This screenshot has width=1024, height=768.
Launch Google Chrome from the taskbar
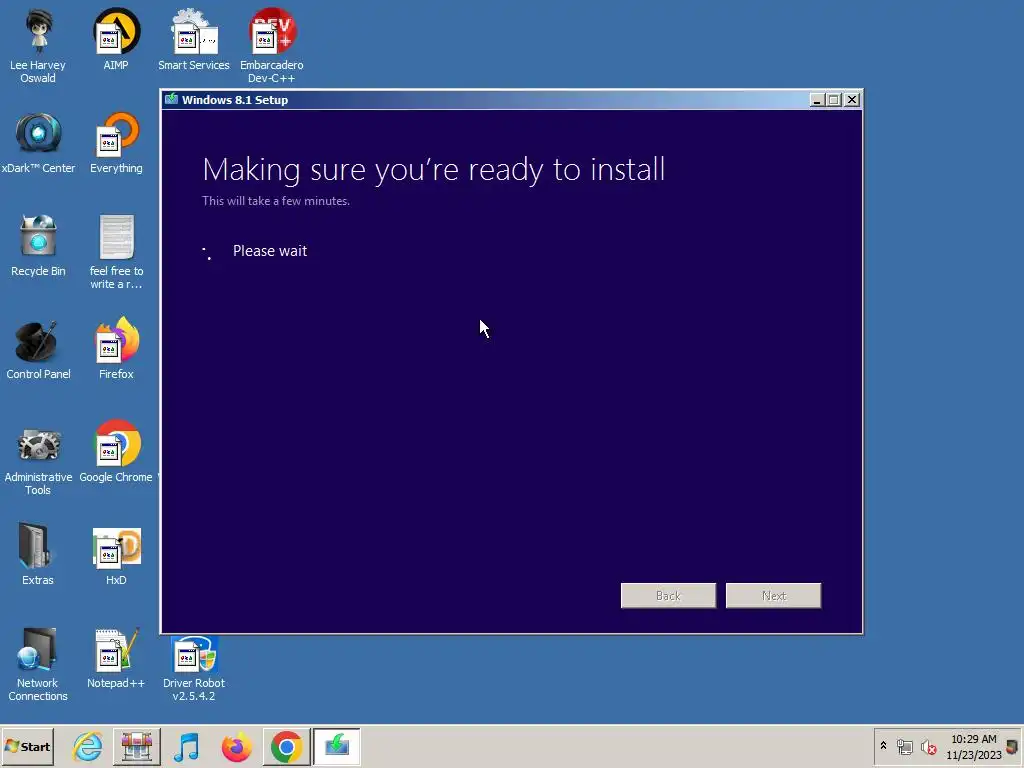pos(286,746)
